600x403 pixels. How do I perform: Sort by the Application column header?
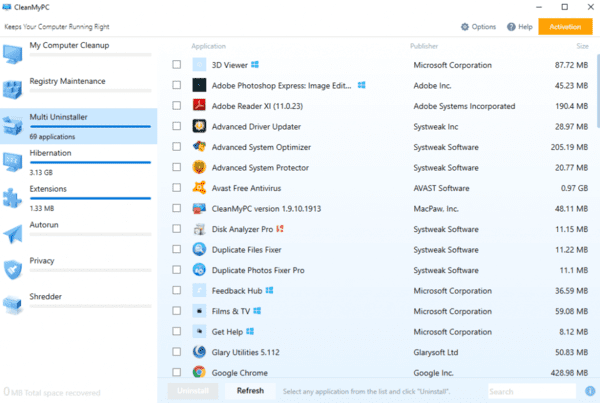click(209, 46)
